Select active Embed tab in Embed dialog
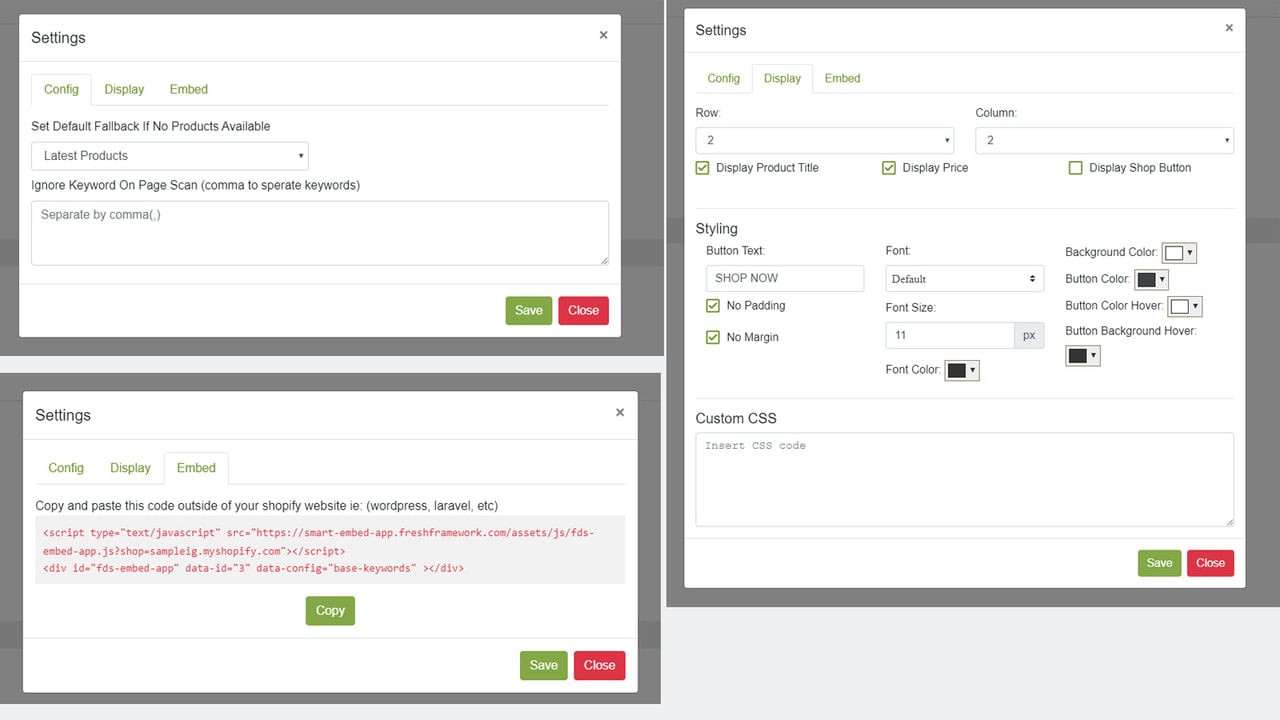Screen dimensions: 1280x720 [x=196, y=468]
